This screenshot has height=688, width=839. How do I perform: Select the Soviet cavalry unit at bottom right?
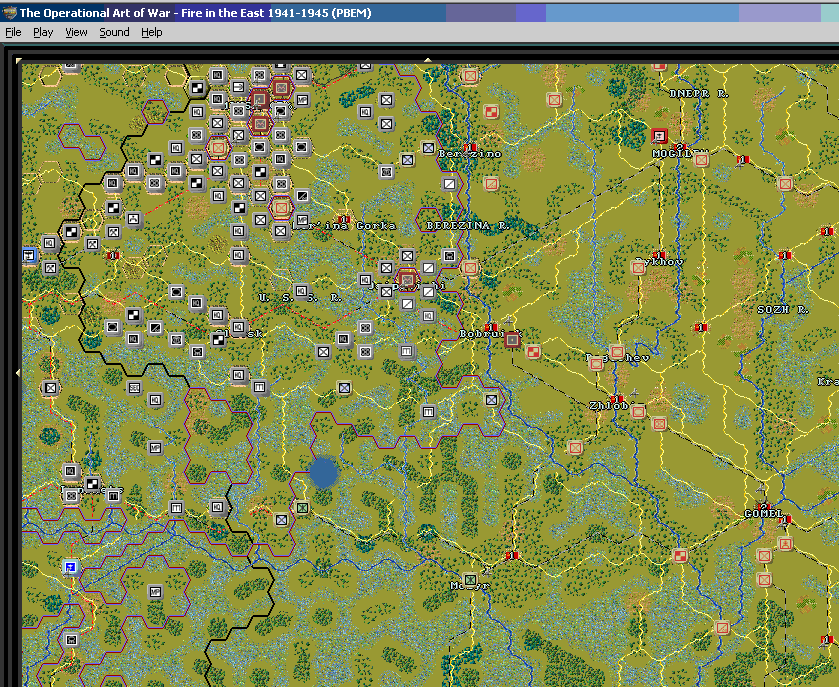pos(722,628)
